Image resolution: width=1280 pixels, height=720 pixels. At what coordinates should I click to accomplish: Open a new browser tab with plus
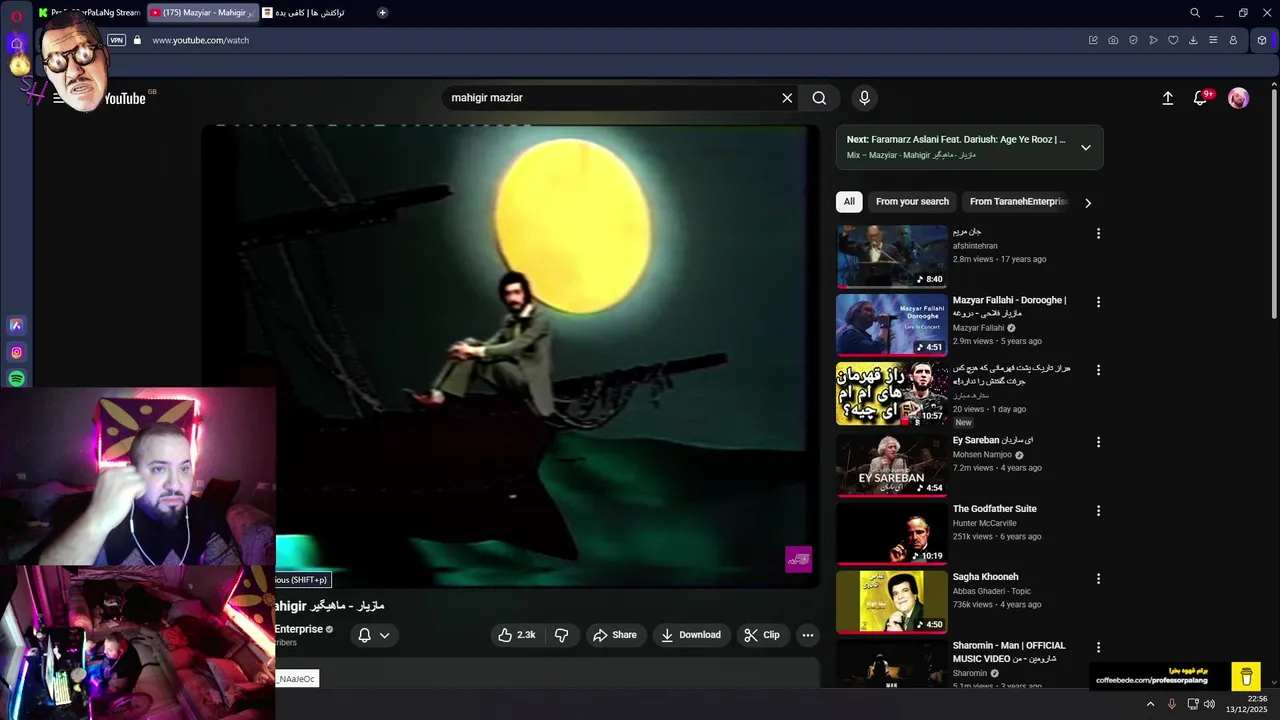383,13
